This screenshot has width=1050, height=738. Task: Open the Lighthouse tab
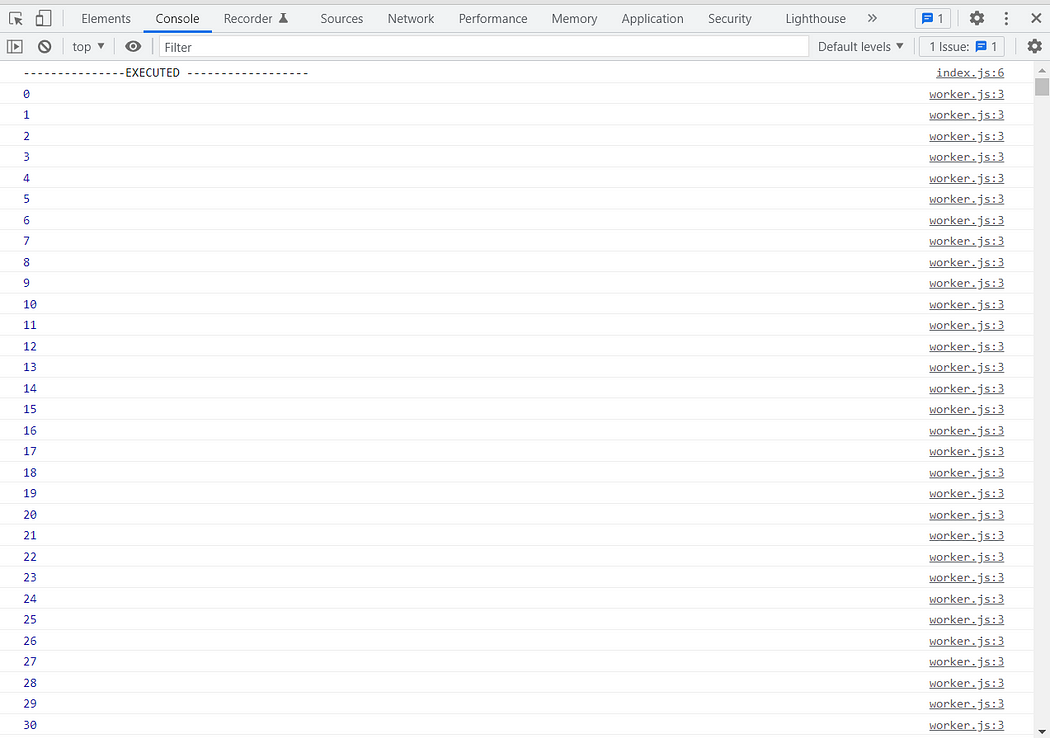point(815,19)
